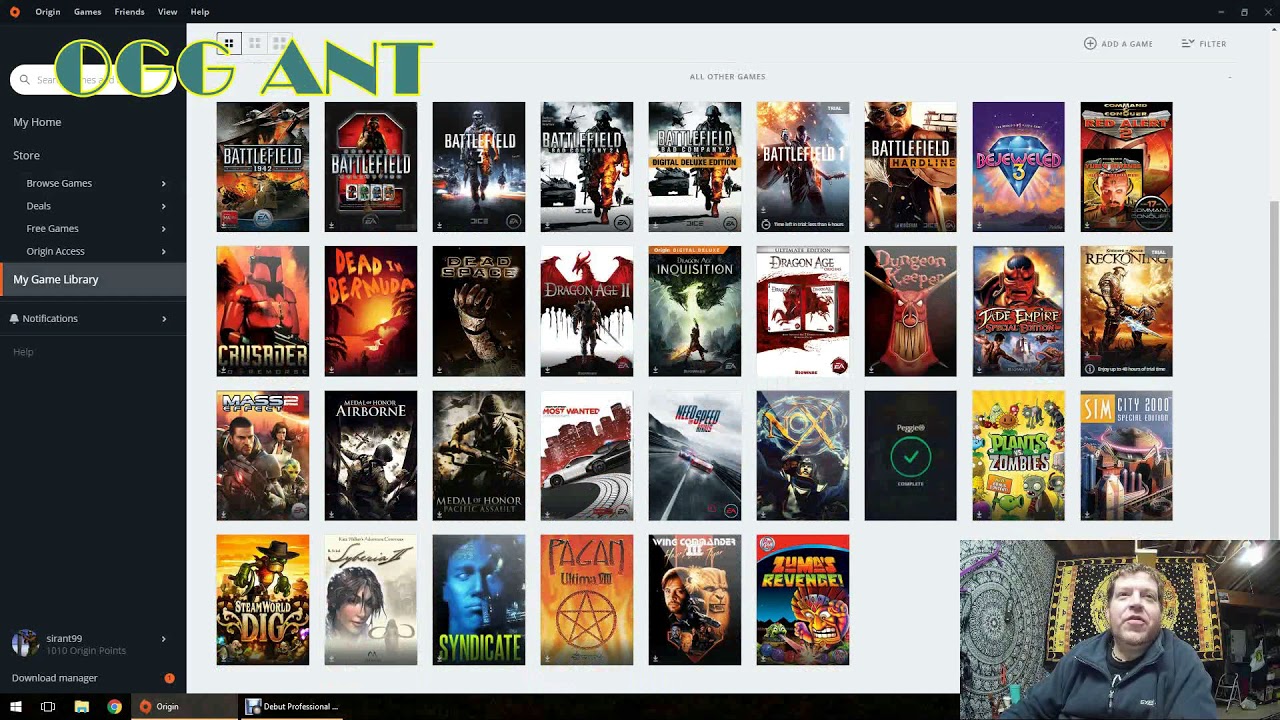Launch Chrome from the taskbar
This screenshot has width=1280, height=720.
[114, 707]
